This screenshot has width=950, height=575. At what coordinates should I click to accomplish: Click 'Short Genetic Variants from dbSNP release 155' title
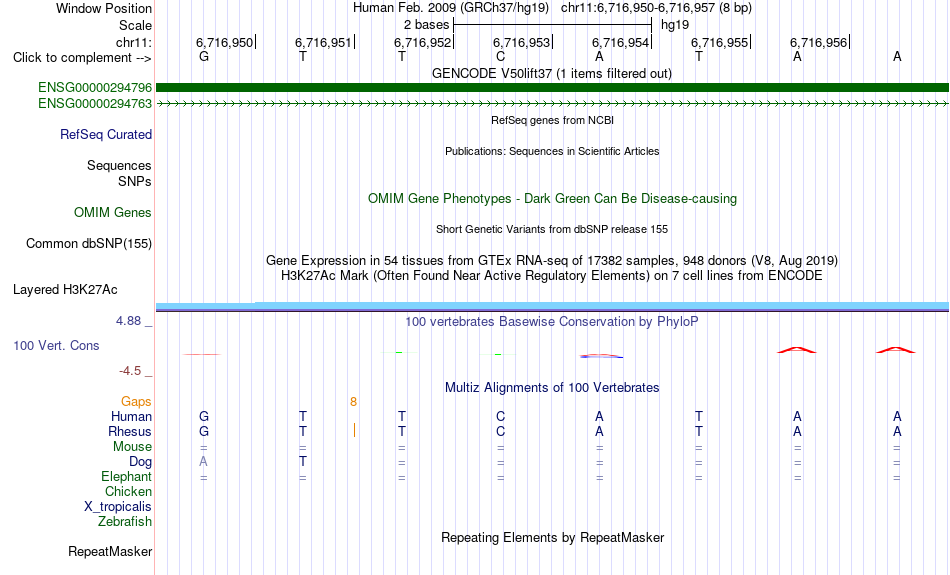[x=552, y=230]
